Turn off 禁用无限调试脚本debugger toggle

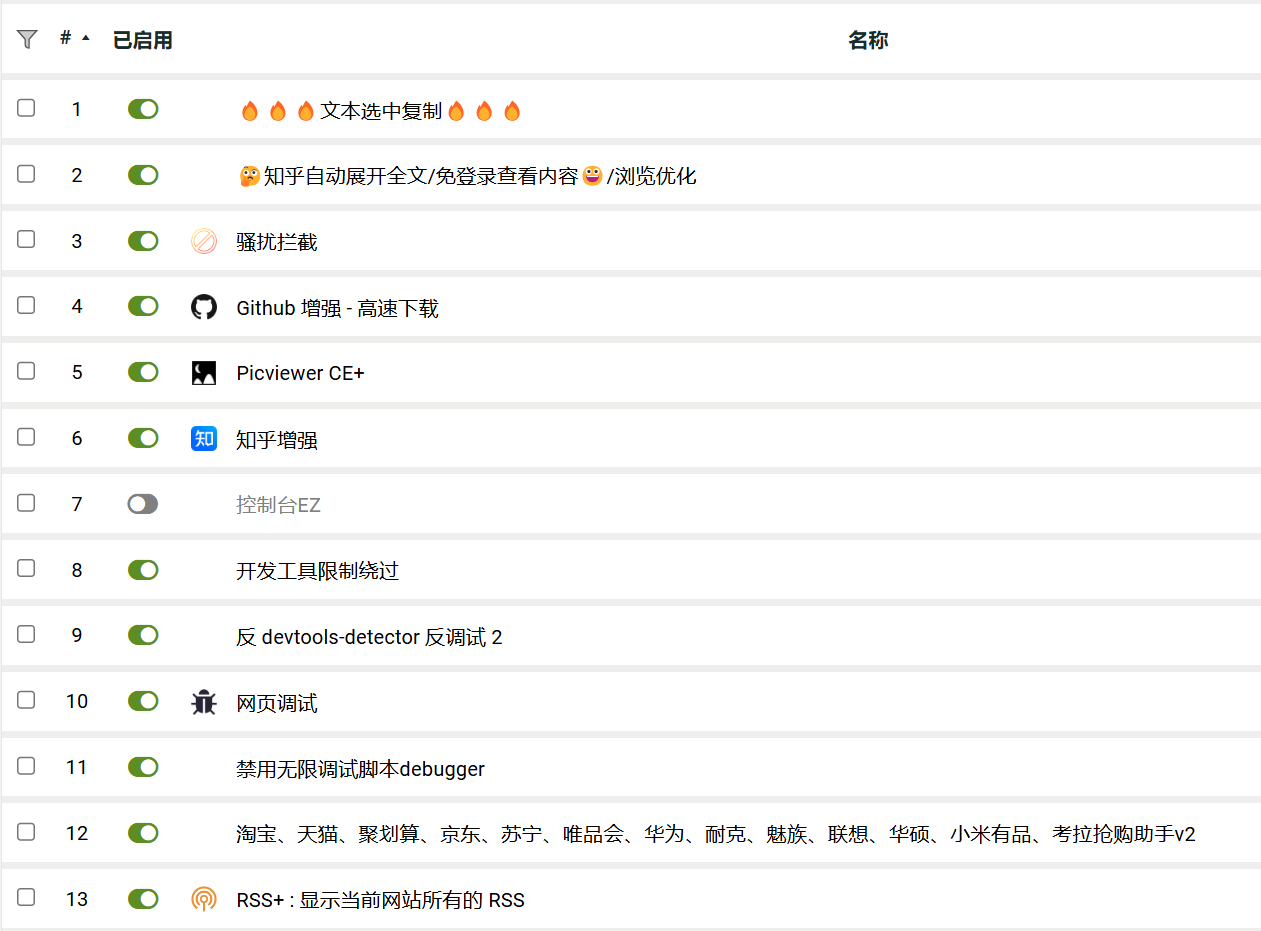(143, 767)
